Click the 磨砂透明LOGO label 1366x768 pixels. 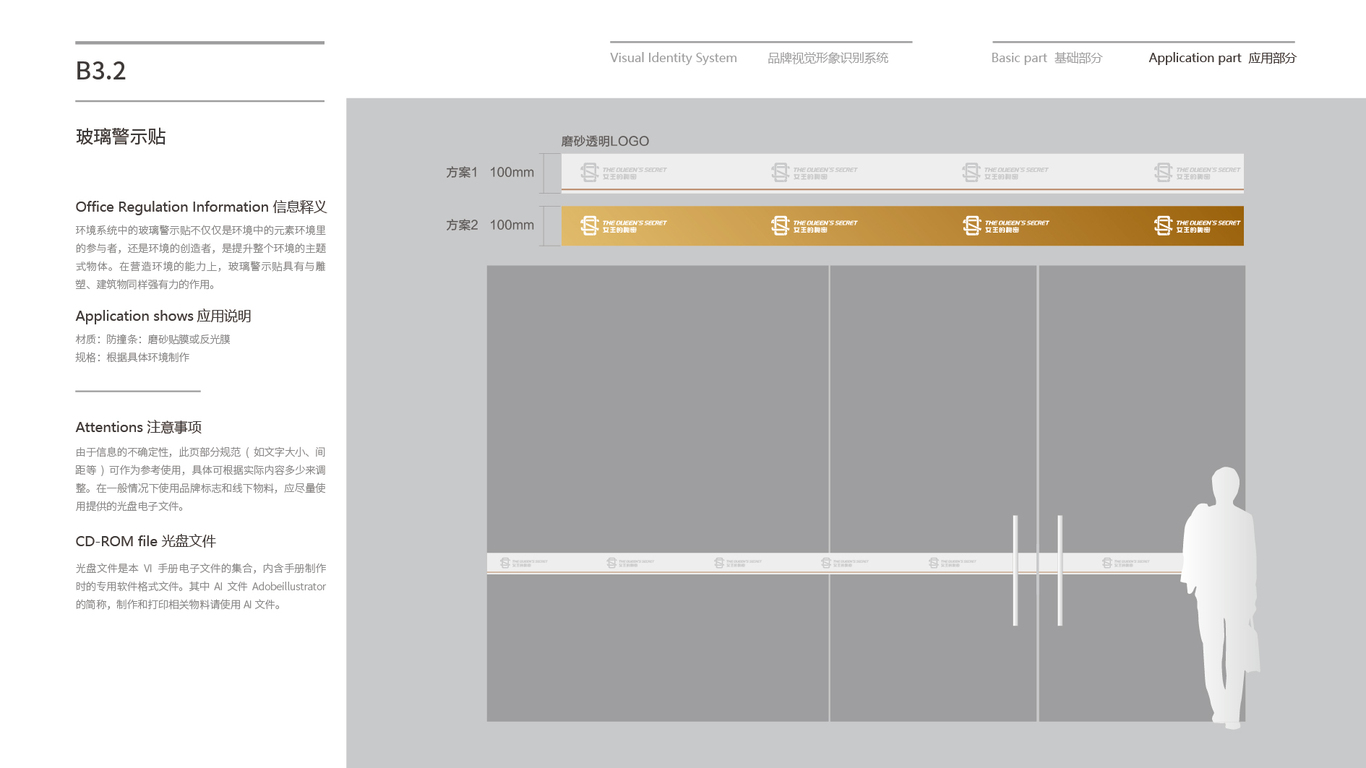click(x=605, y=141)
